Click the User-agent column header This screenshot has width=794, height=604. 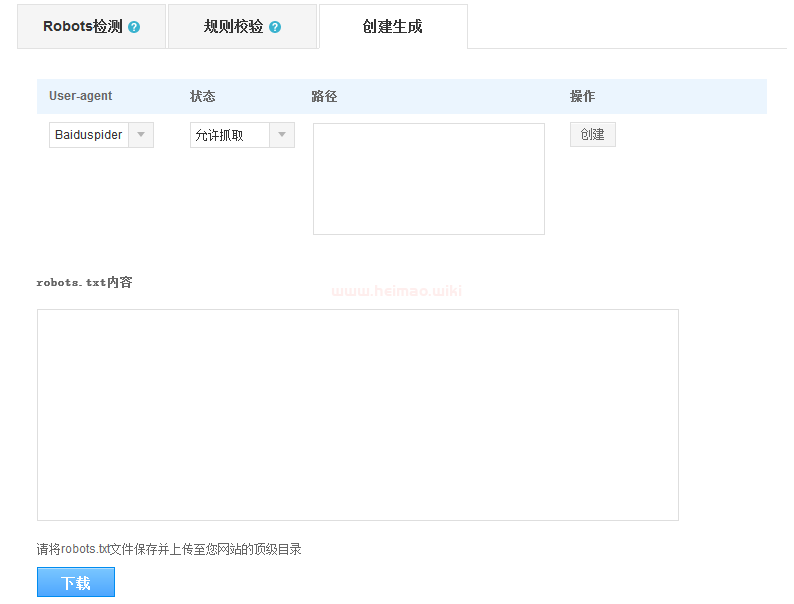tap(81, 96)
